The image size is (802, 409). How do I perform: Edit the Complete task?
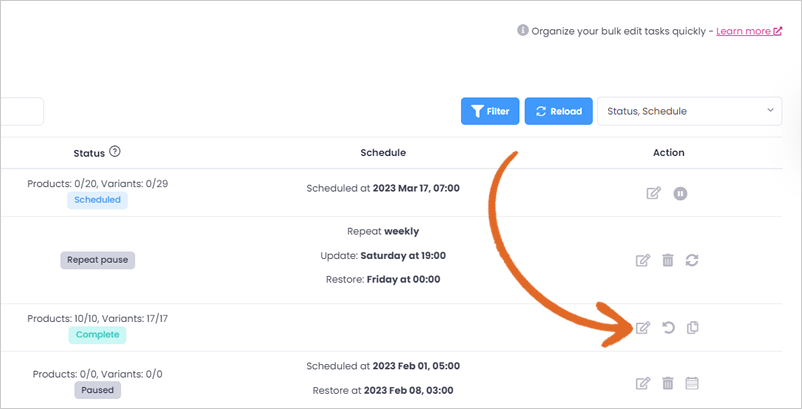(643, 328)
